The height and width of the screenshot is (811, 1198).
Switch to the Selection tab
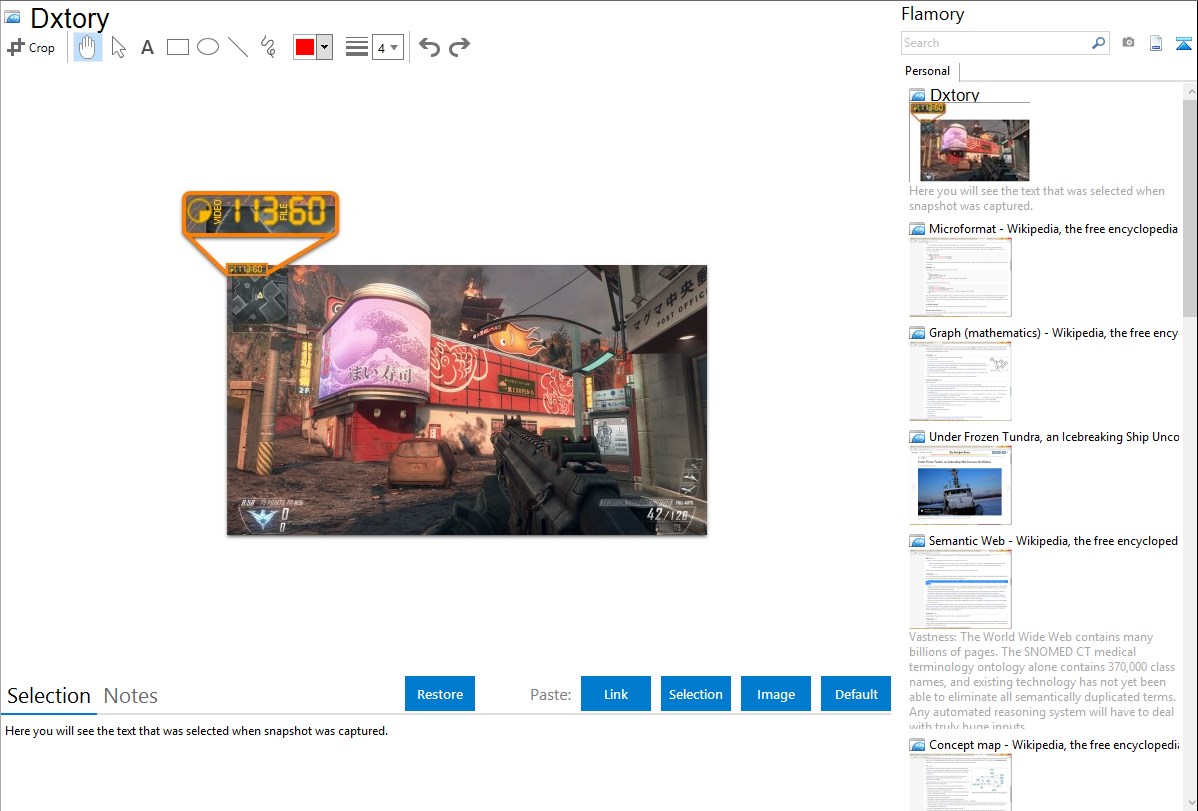click(49, 696)
